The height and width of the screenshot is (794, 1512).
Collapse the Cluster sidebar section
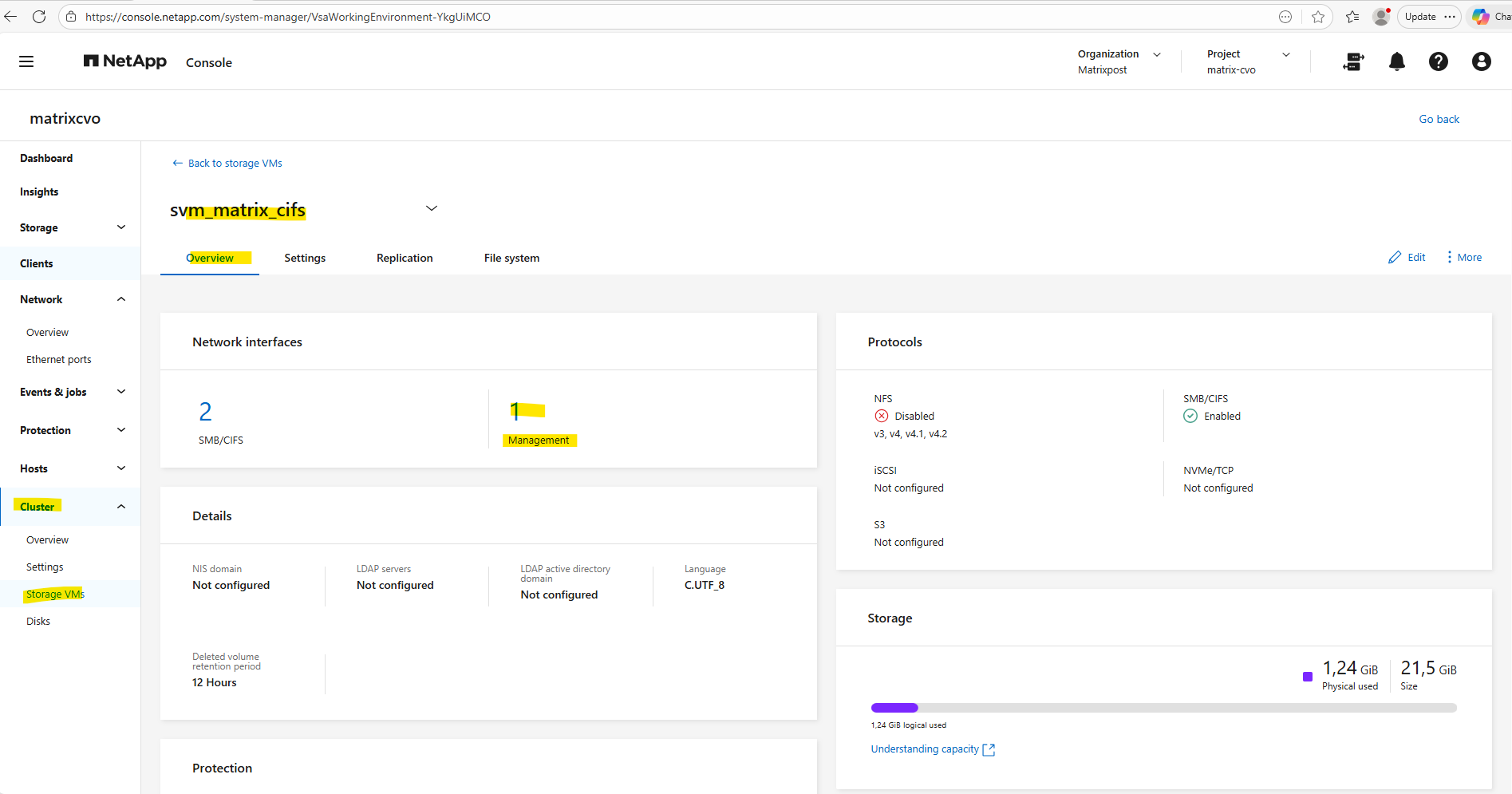(x=121, y=507)
